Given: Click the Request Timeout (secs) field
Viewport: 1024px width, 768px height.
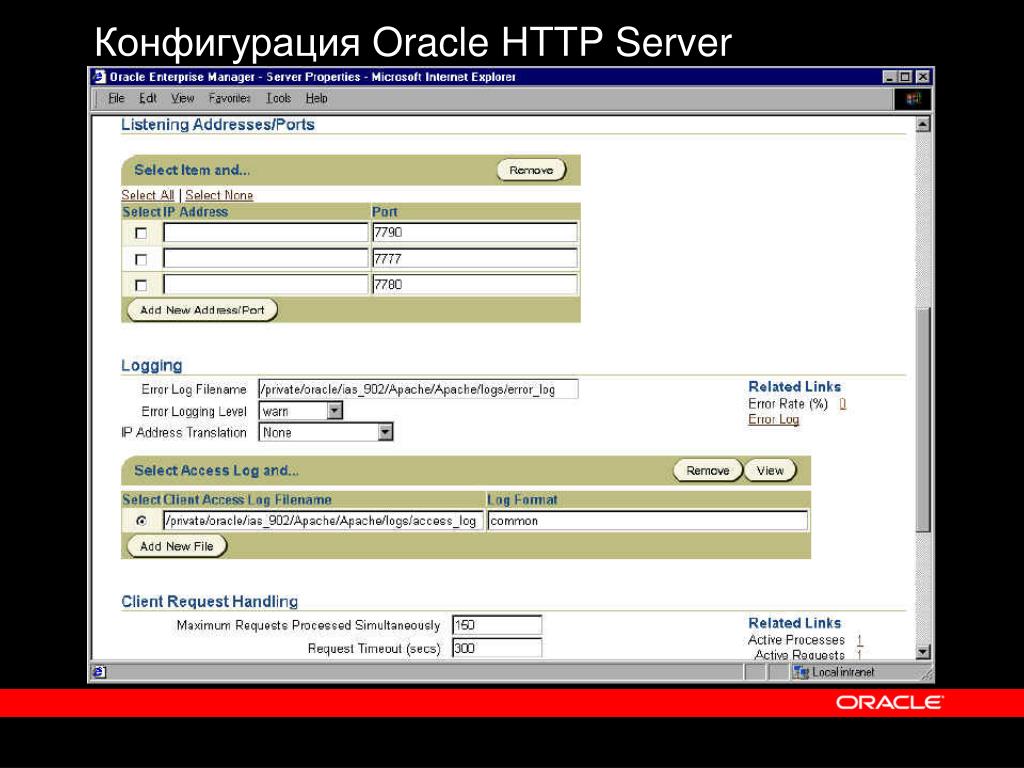Looking at the screenshot, I should click(x=497, y=648).
